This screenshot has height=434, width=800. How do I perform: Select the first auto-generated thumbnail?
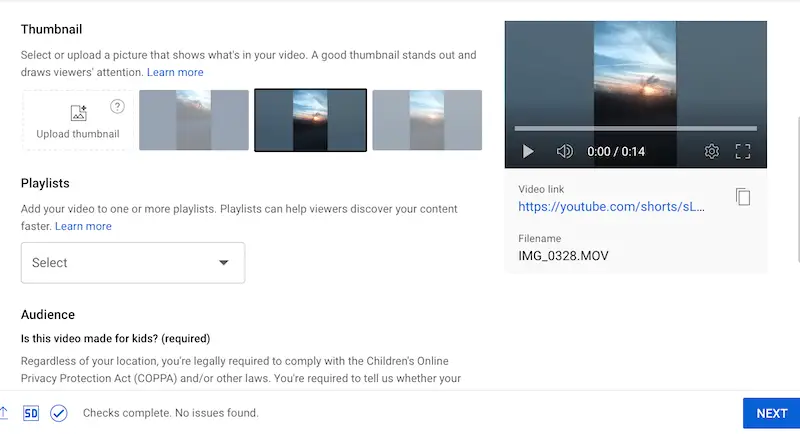click(193, 120)
